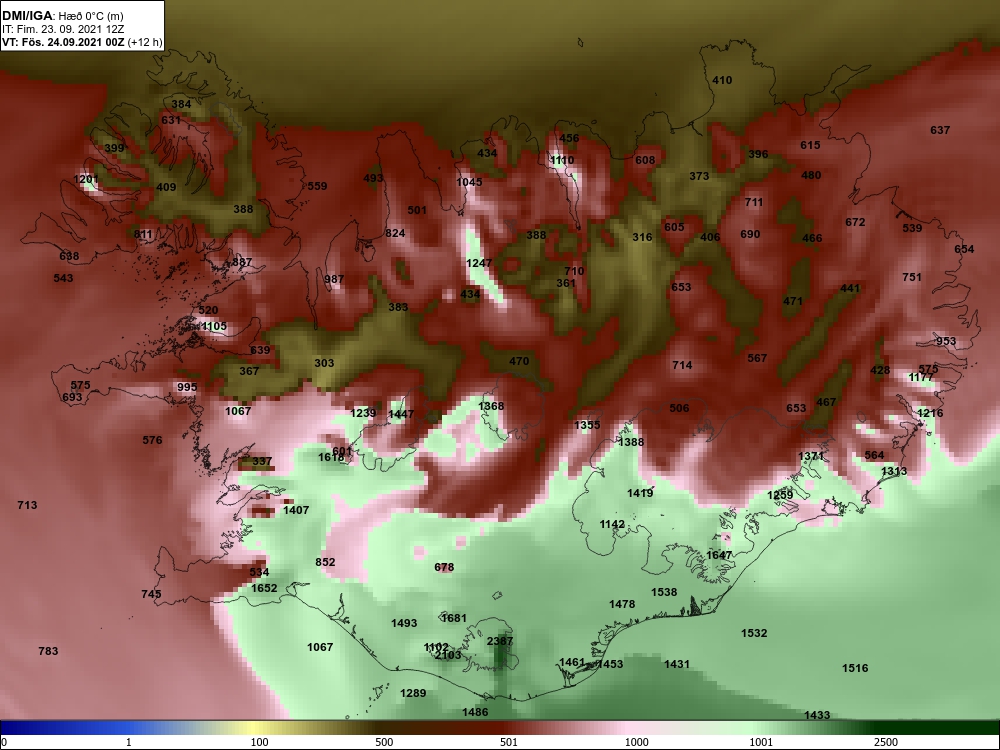Click the 337 label

point(261,461)
